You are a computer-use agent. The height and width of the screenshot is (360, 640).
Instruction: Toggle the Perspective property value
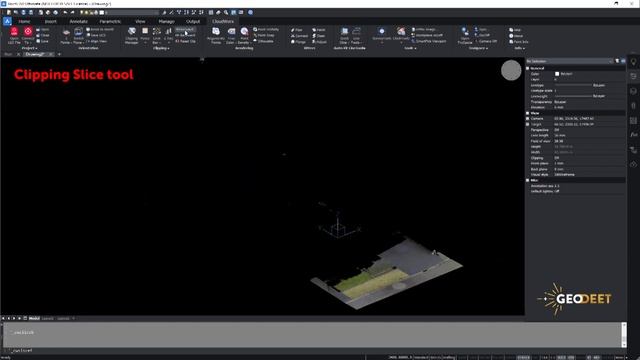click(x=557, y=130)
